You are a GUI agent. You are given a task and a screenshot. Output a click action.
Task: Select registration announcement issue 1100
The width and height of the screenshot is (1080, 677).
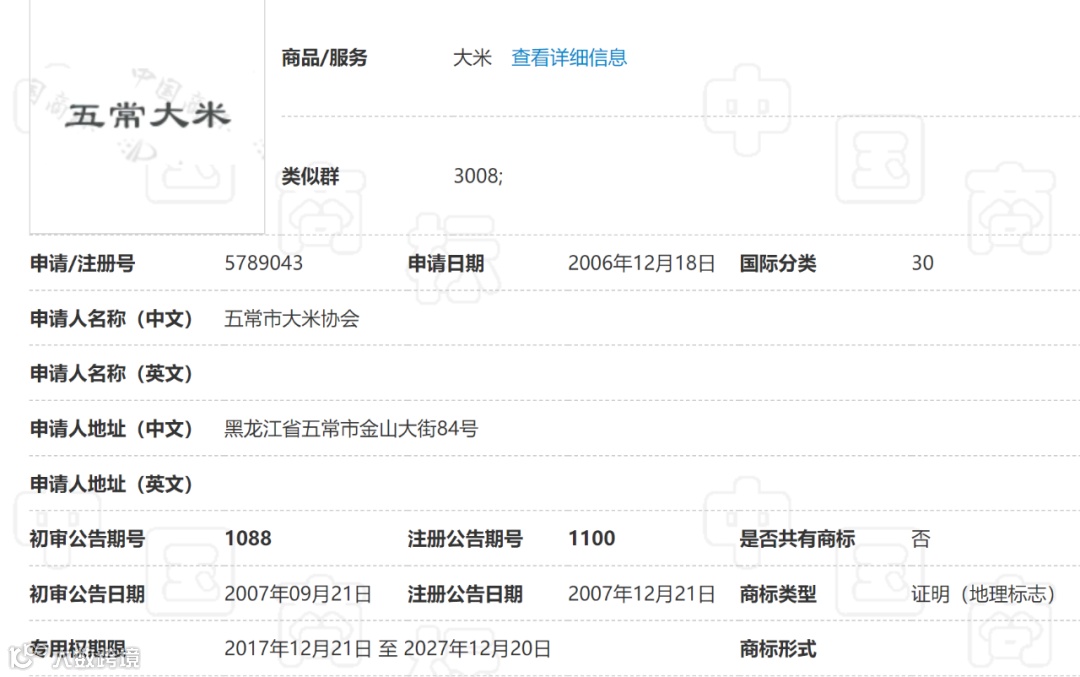click(x=591, y=538)
